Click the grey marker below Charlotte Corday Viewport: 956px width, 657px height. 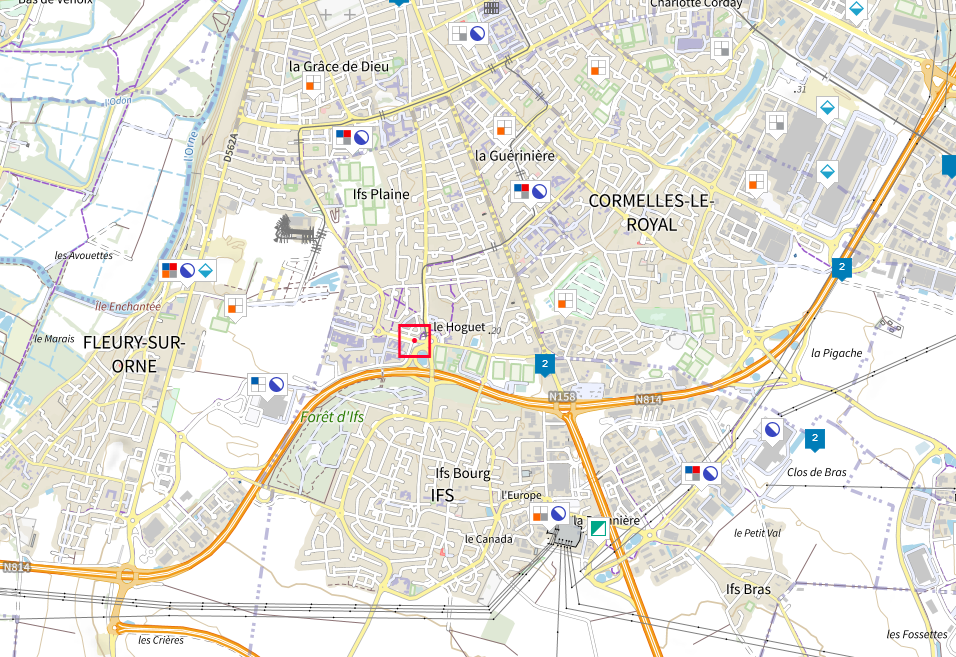pyautogui.click(x=721, y=48)
